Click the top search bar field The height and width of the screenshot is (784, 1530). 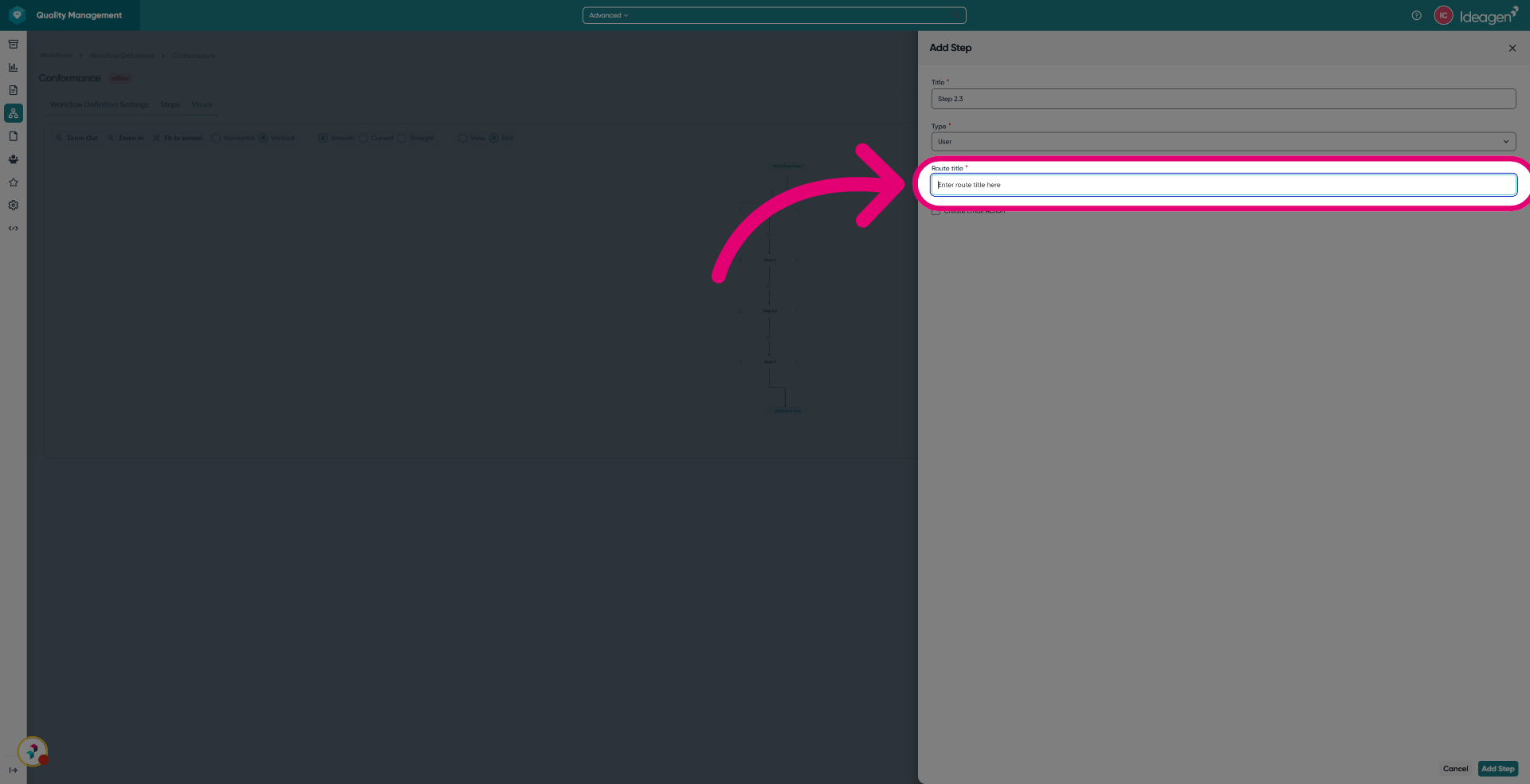[x=774, y=15]
